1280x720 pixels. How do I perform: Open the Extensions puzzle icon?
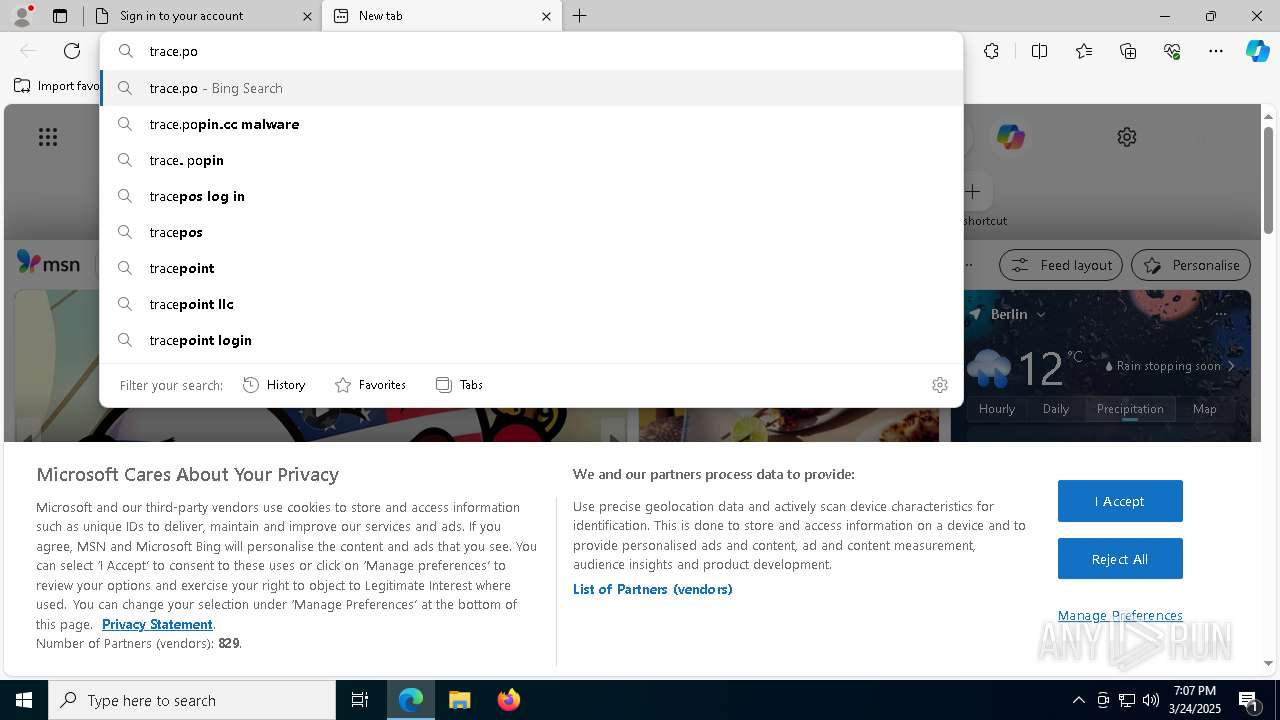(x=991, y=51)
